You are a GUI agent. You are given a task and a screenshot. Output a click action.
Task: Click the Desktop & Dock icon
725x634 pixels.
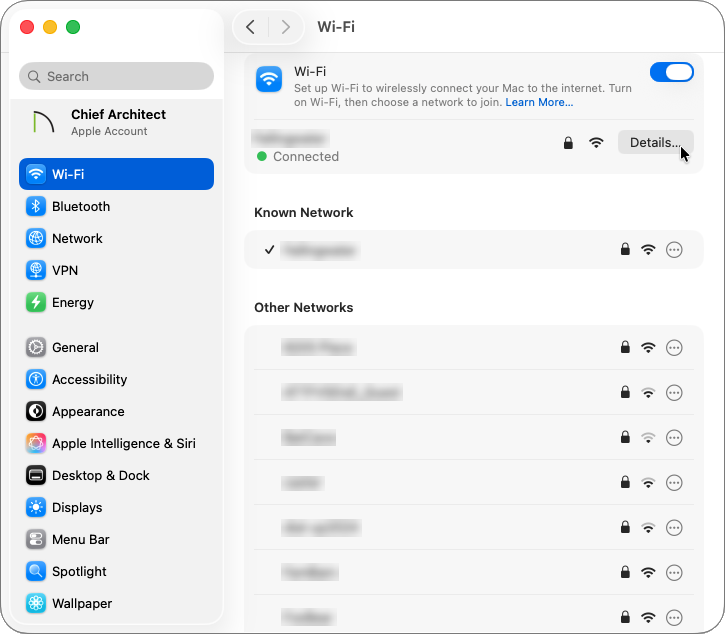(x=36, y=475)
